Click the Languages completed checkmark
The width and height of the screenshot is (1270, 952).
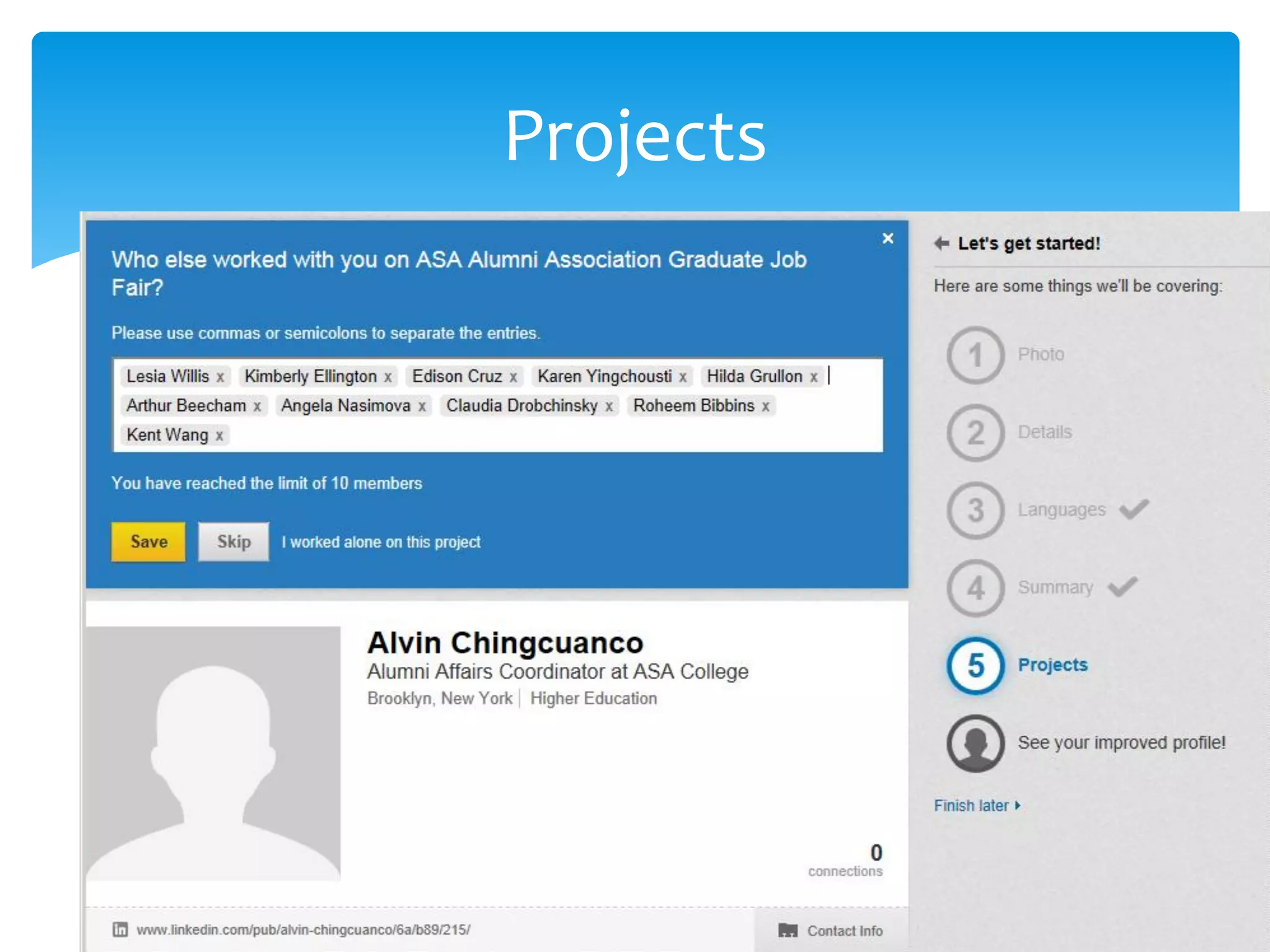[x=1134, y=509]
